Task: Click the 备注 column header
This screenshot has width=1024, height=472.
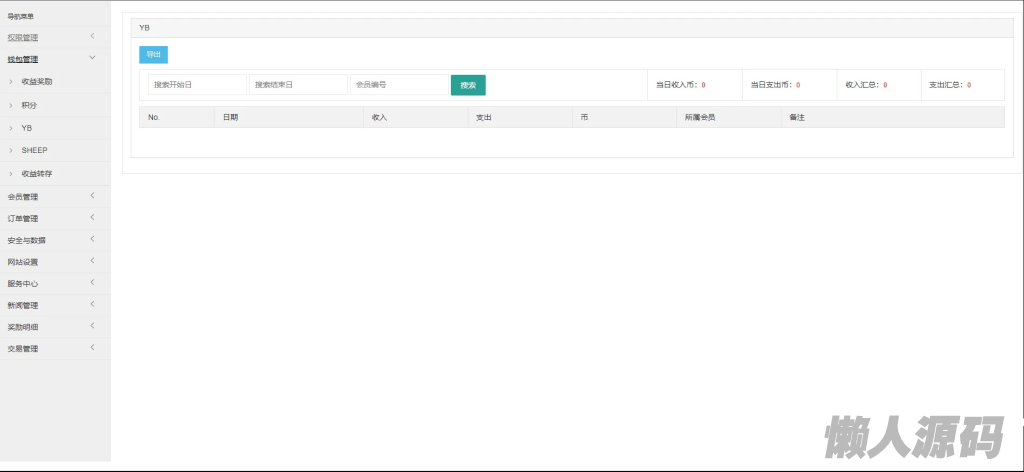Action: tap(893, 118)
